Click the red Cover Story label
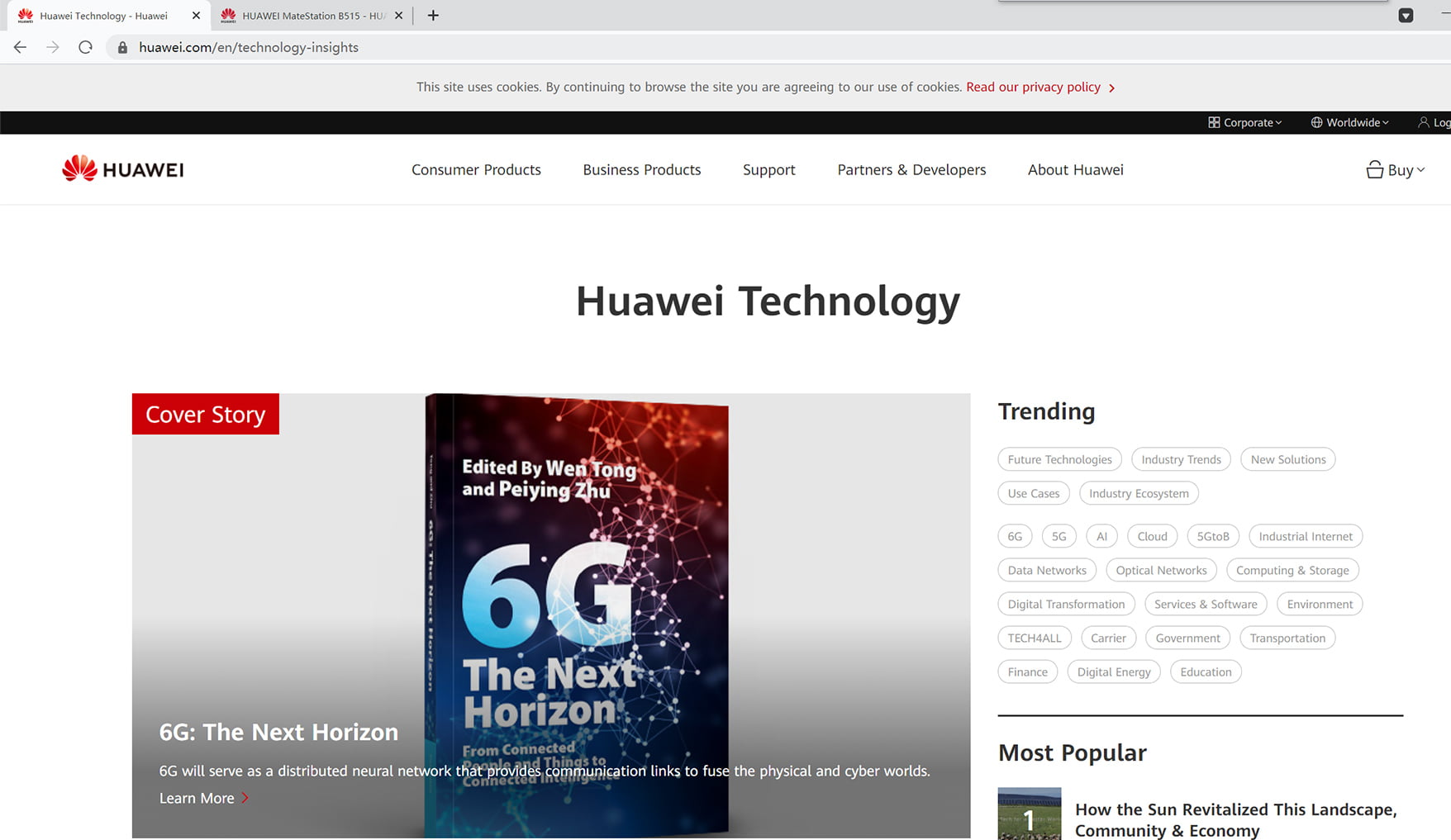This screenshot has height=840, width=1451. click(206, 414)
